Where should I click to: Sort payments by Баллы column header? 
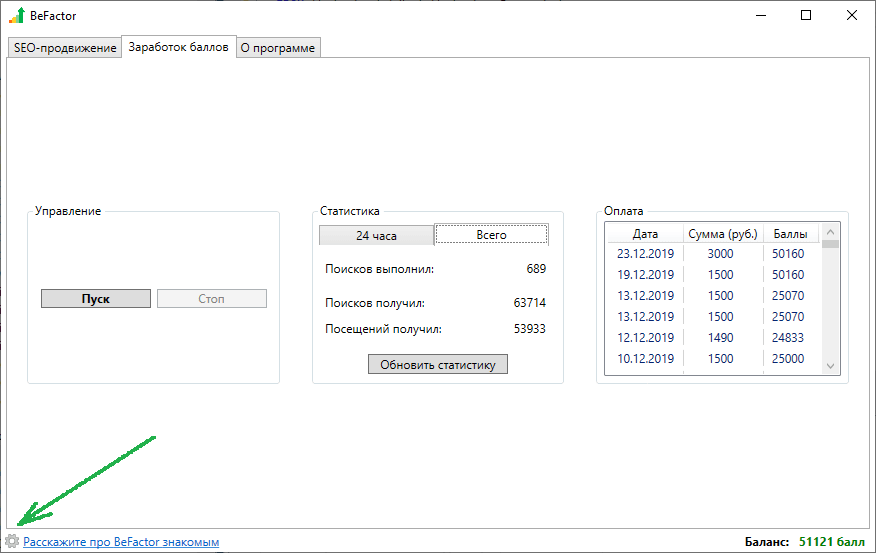(x=790, y=234)
